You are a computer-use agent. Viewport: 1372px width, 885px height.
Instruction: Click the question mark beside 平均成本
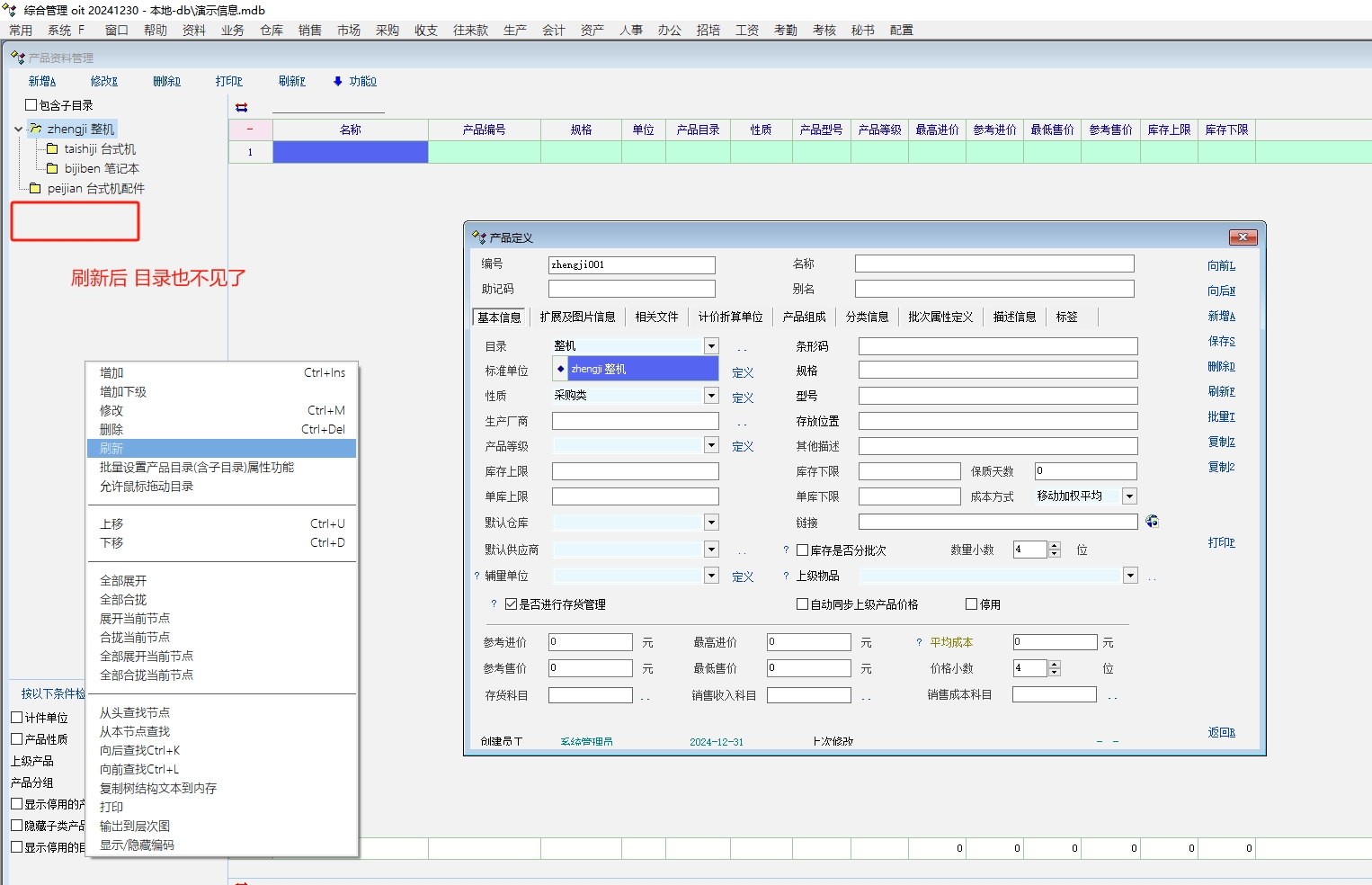click(x=918, y=642)
